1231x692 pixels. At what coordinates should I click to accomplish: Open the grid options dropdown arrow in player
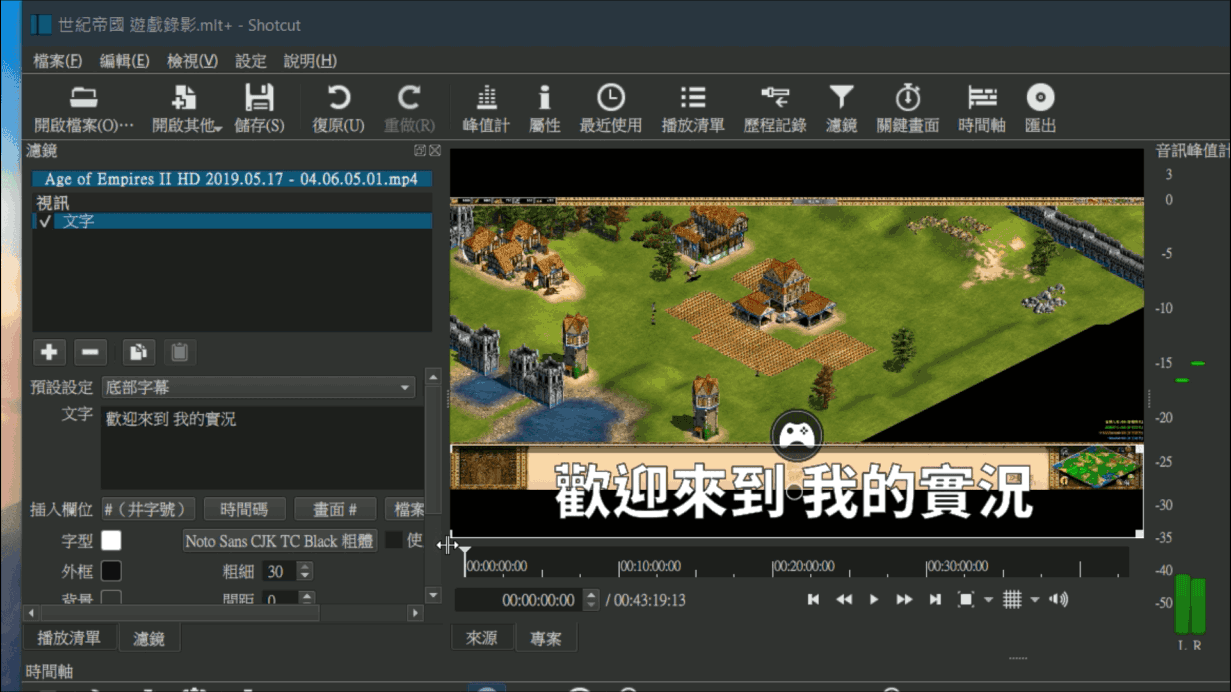coord(1035,600)
